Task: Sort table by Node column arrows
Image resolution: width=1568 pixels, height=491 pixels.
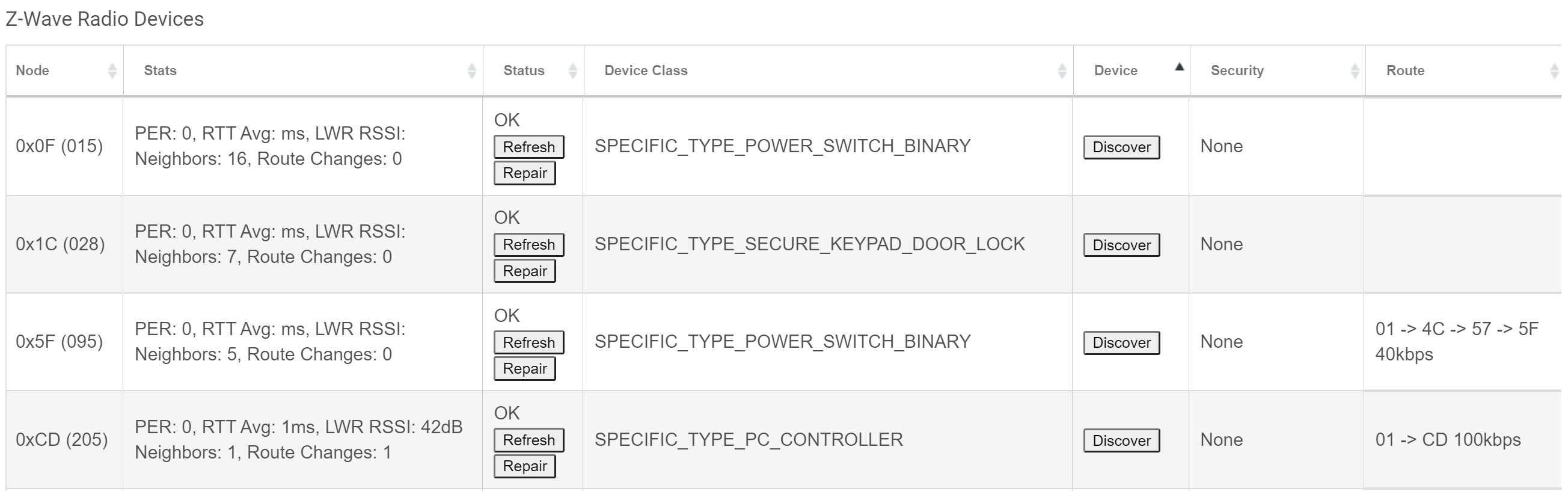Action: 112,70
